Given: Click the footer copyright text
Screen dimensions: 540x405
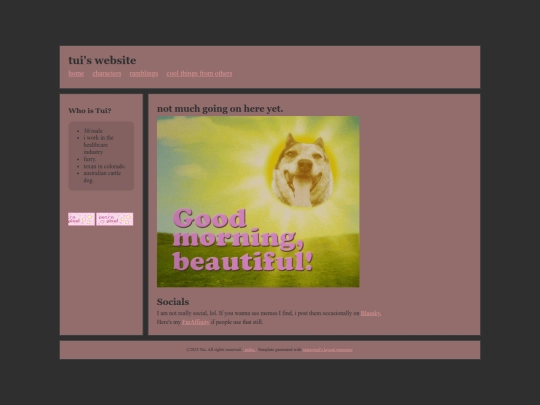Looking at the screenshot, I should (214, 350).
